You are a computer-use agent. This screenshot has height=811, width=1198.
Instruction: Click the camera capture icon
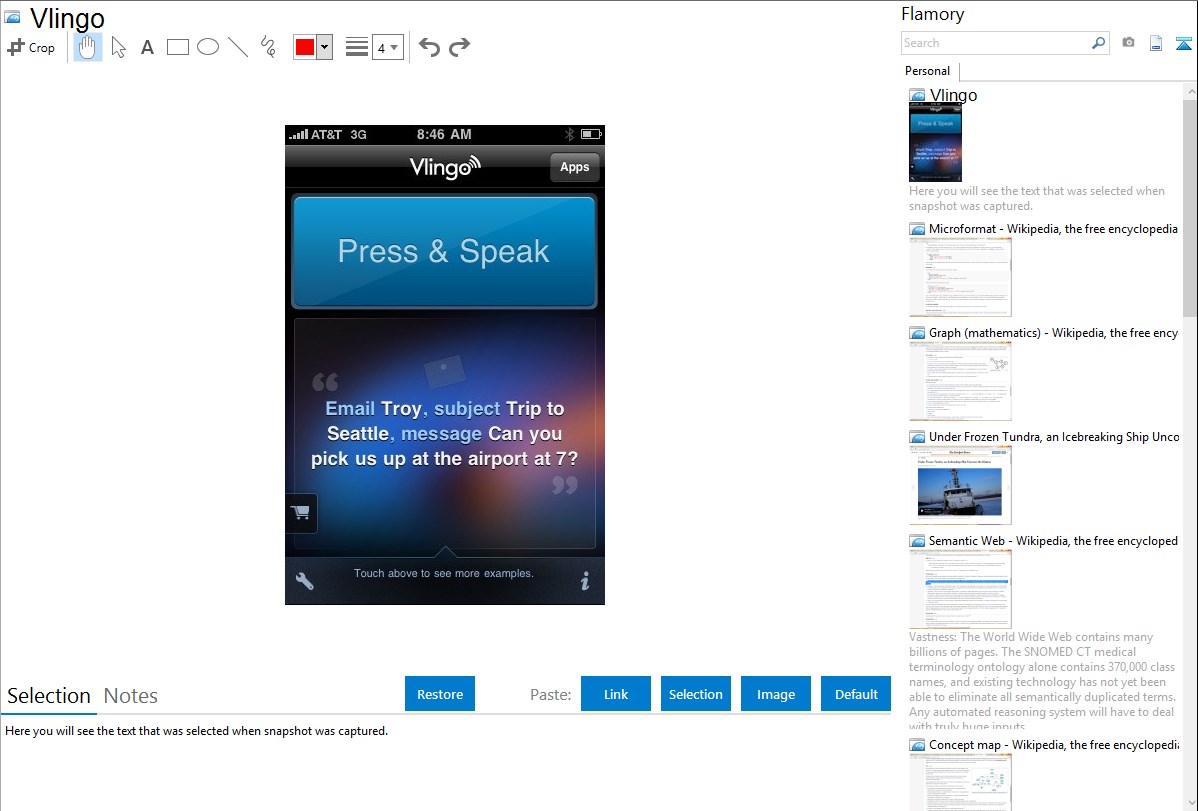1128,43
